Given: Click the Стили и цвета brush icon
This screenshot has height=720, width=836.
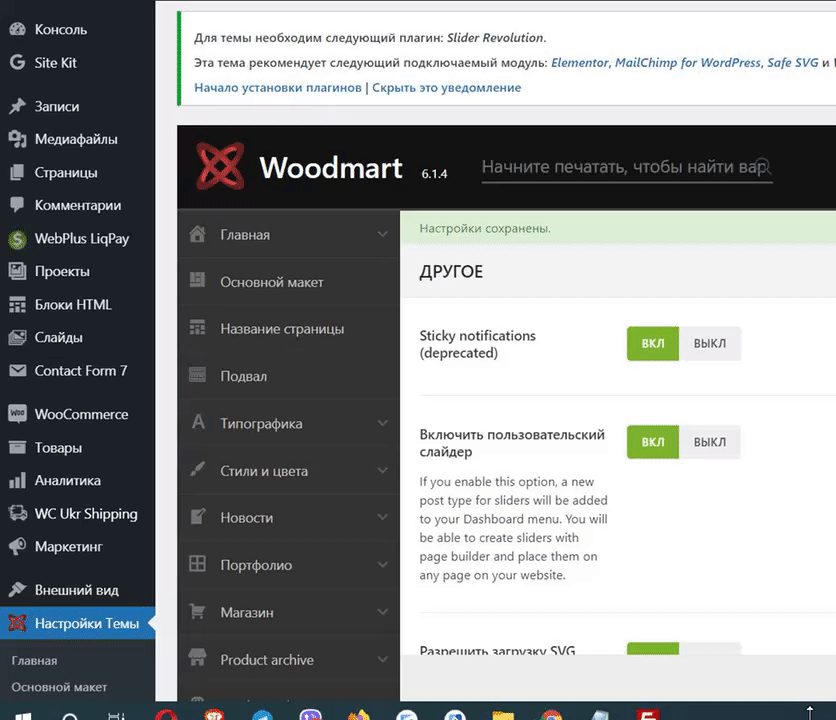Looking at the screenshot, I should click(197, 469).
